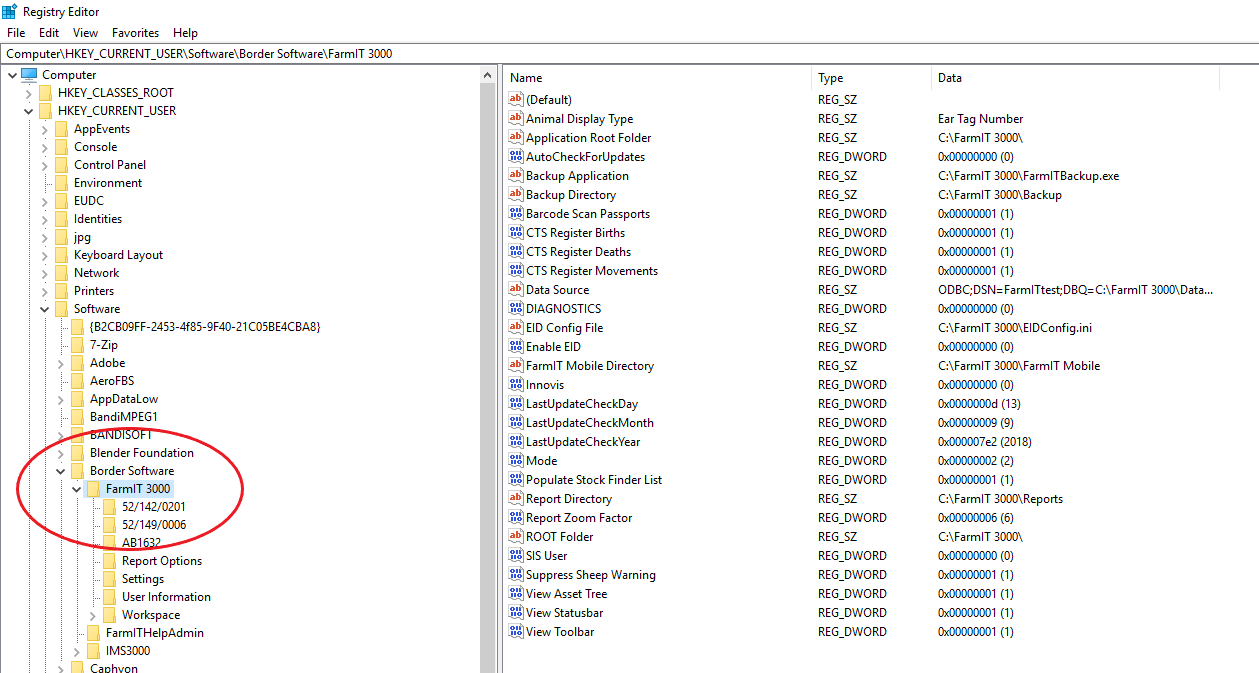Select the IMS3000 folder icon
The image size is (1259, 673).
click(93, 651)
